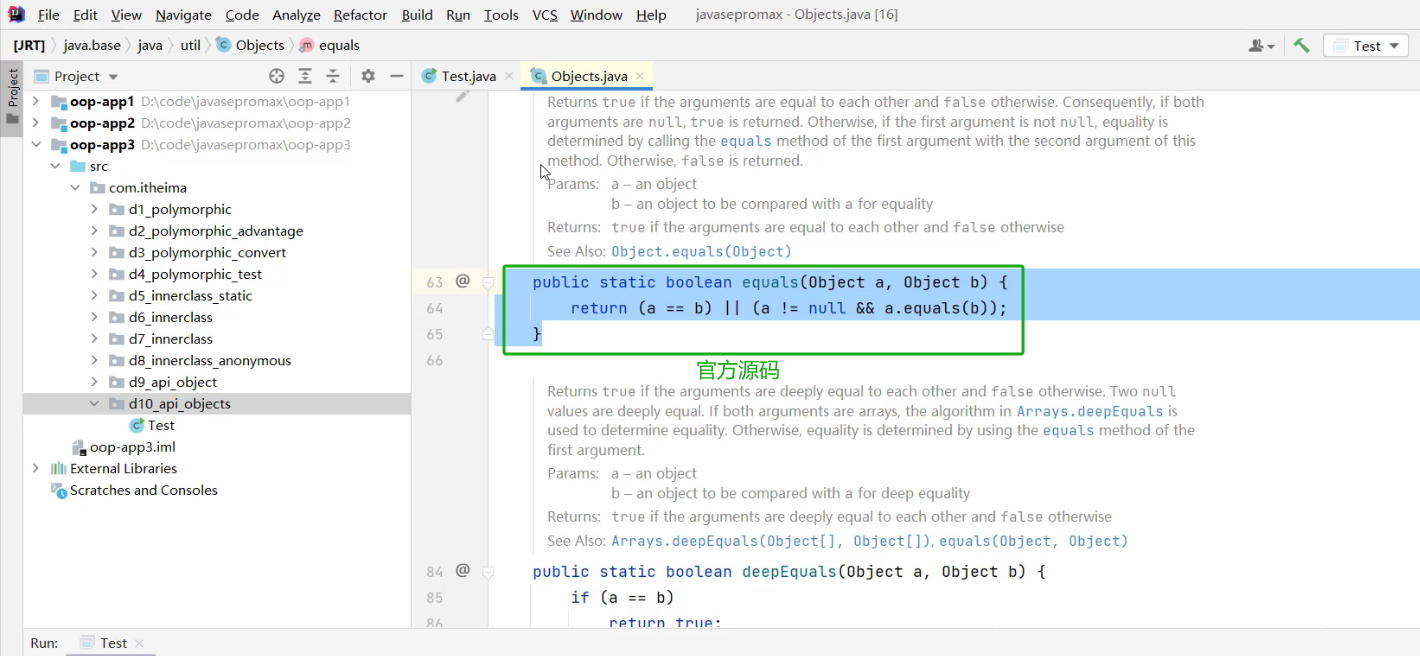Open the Build menu
This screenshot has height=656, width=1420.
point(417,15)
